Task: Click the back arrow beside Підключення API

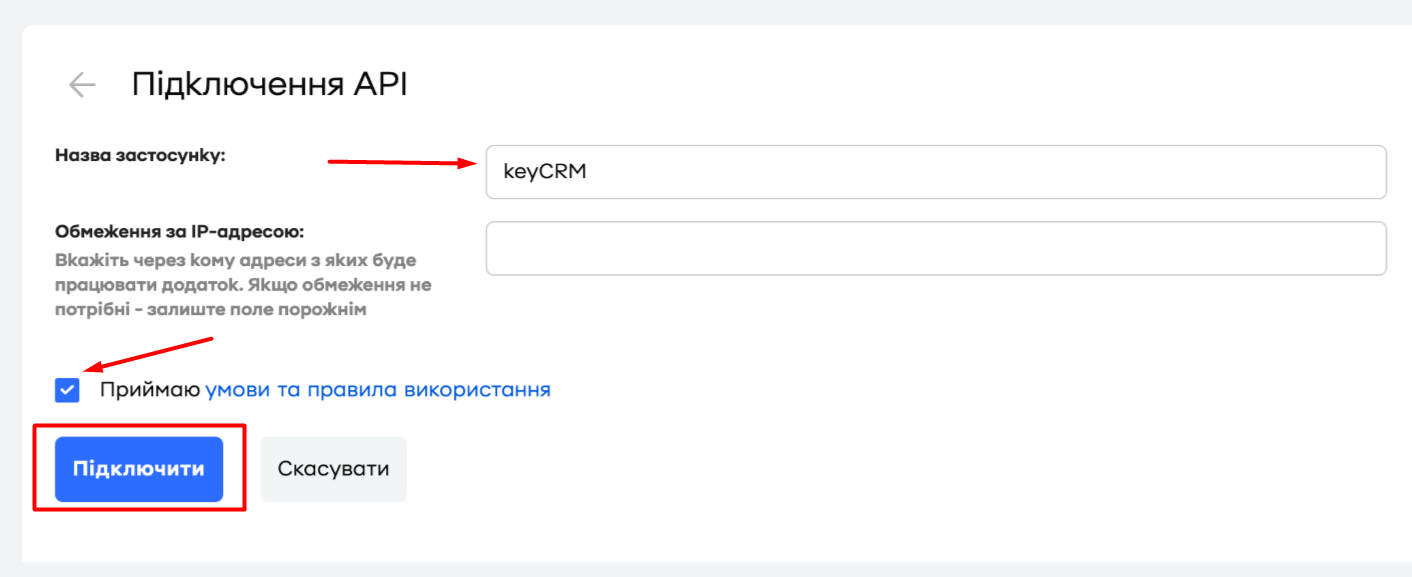Action: click(82, 85)
